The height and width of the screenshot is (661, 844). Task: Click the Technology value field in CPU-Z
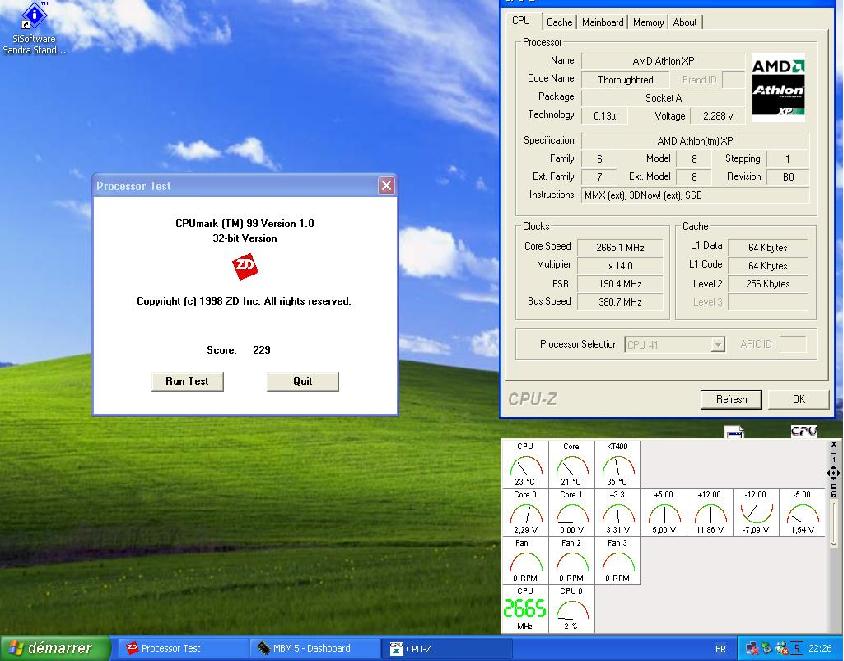(604, 116)
